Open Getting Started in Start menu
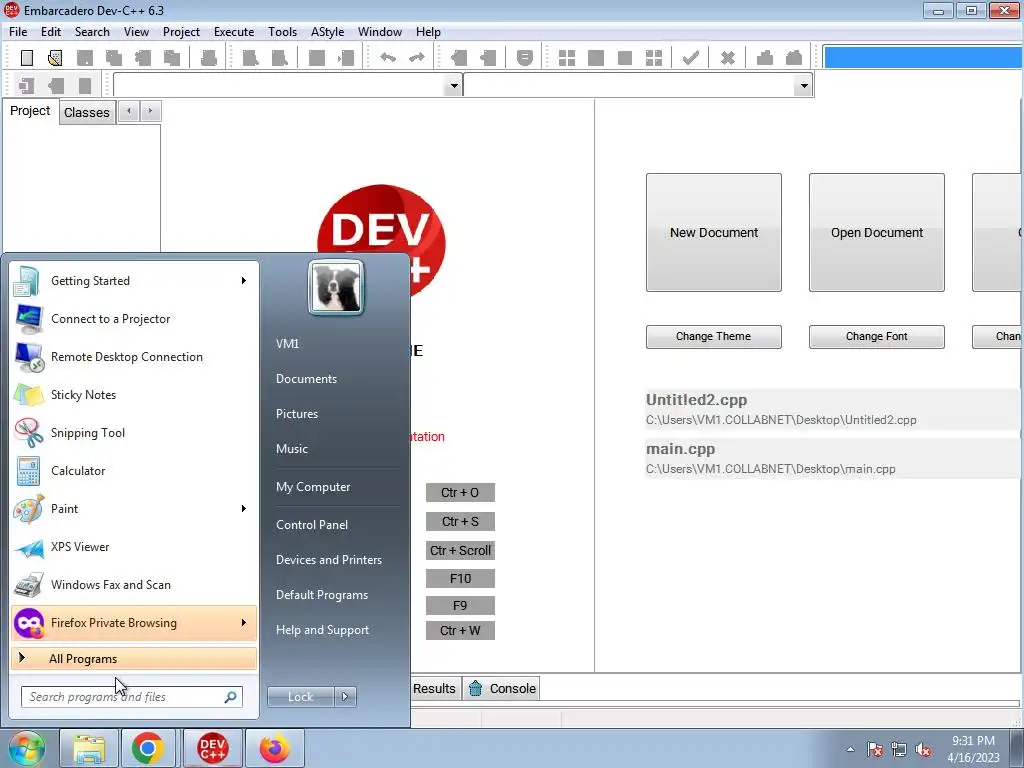1024x768 pixels. click(x=134, y=281)
